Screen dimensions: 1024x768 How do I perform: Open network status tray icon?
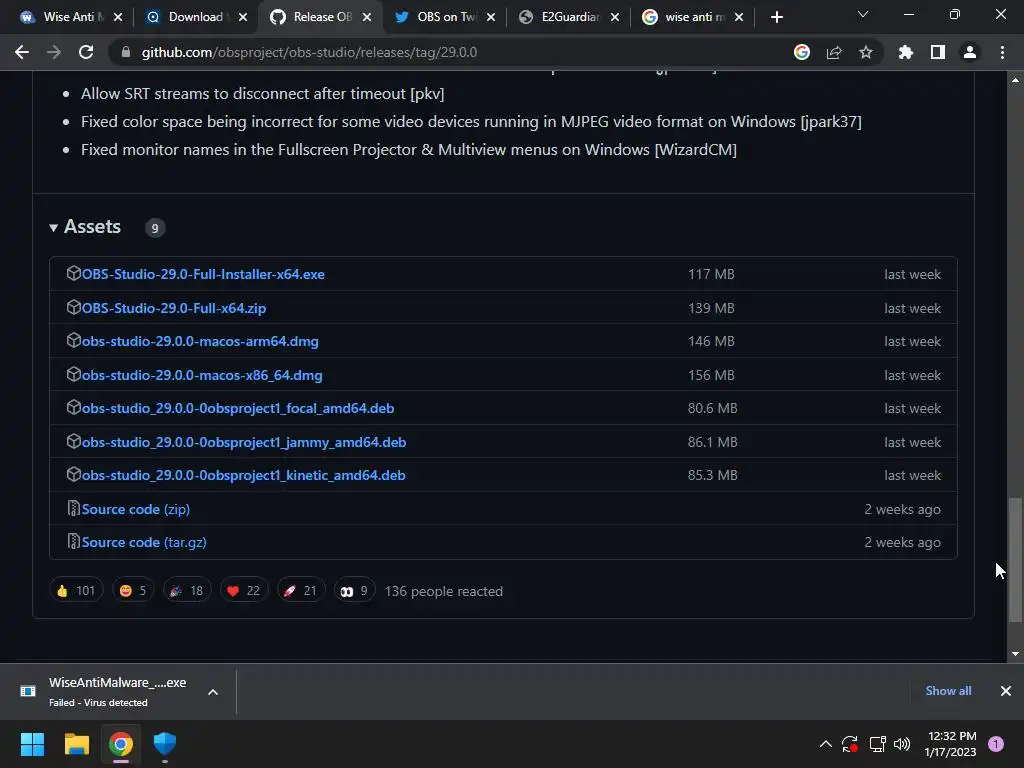pyautogui.click(x=877, y=744)
